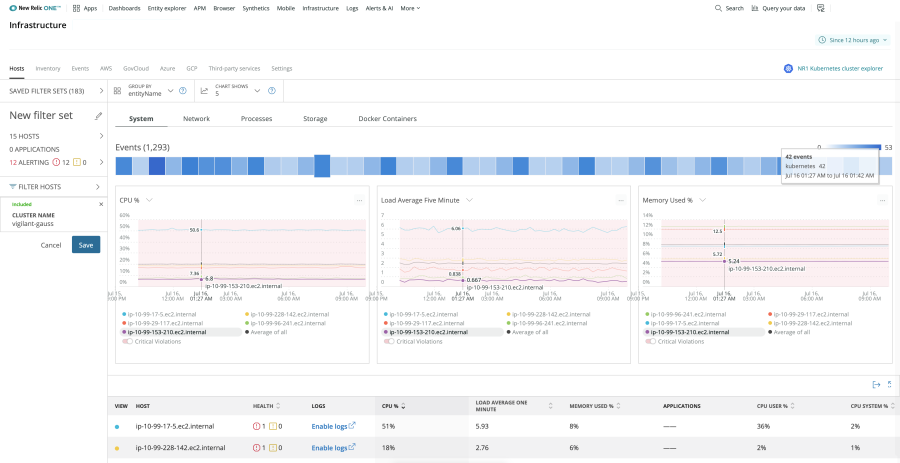900x463 pixels.
Task: Switch to the Processes tab
Action: (256, 119)
